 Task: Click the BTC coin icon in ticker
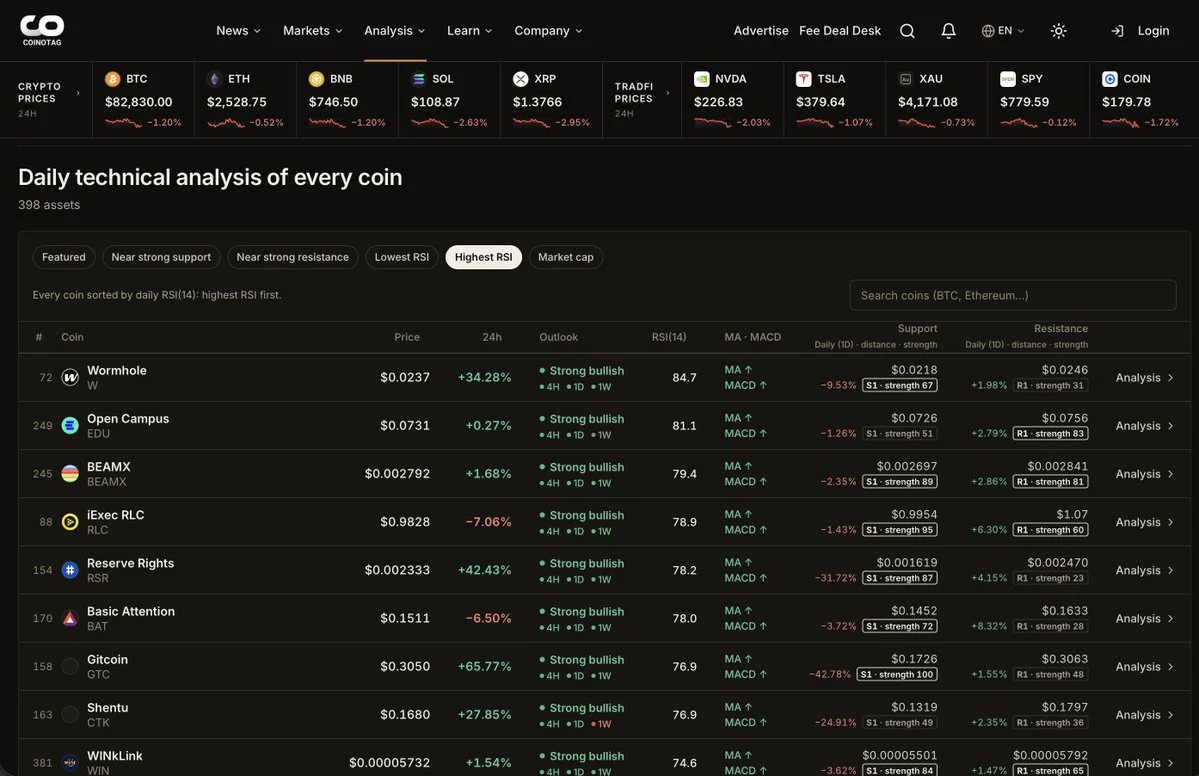tap(112, 79)
